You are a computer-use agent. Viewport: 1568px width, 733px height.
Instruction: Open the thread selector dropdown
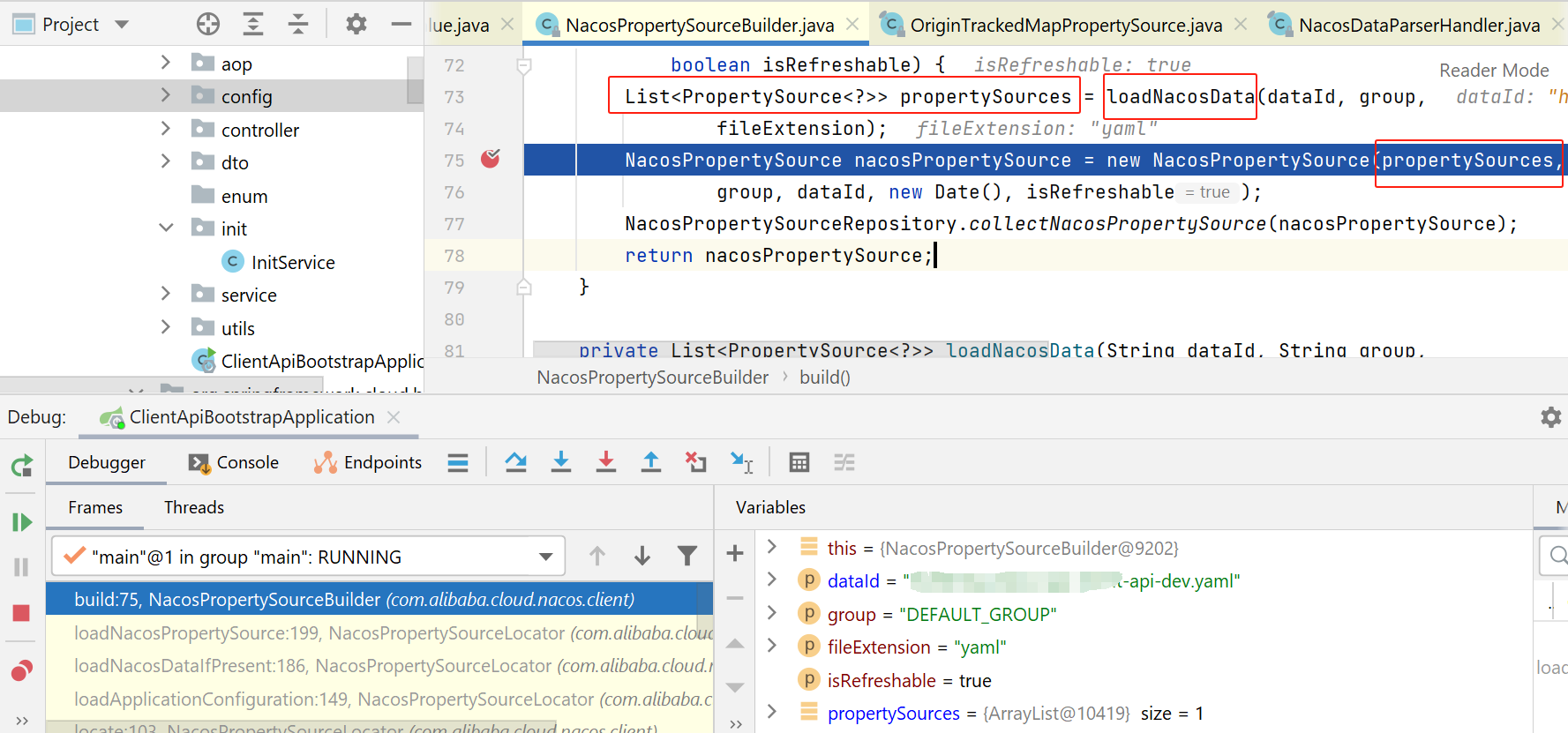point(546,557)
